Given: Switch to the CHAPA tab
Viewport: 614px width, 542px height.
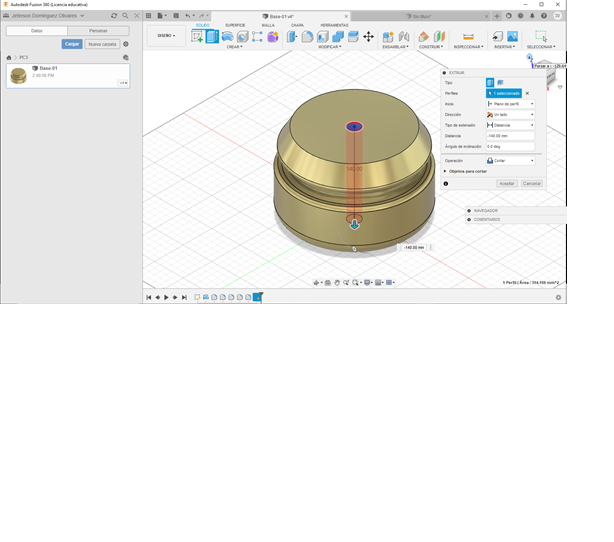Looking at the screenshot, I should [297, 25].
